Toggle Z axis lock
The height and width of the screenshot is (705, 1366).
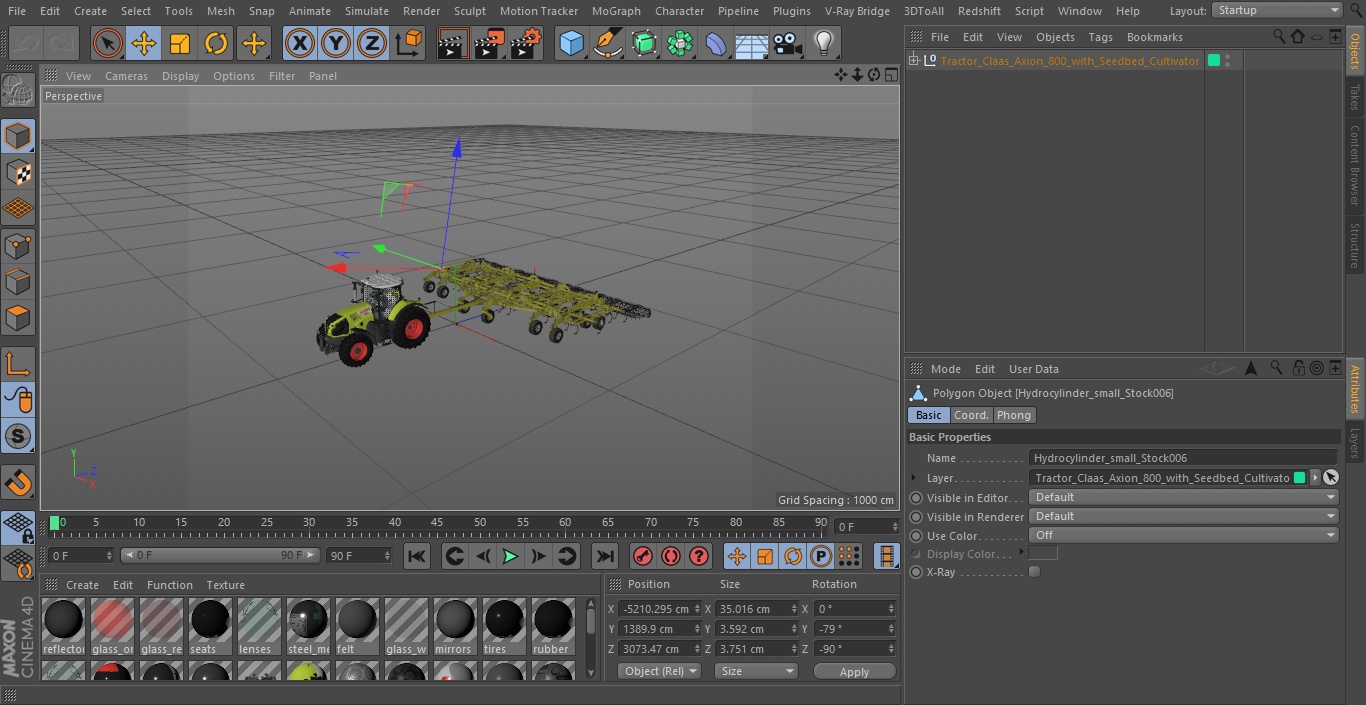(x=372, y=43)
